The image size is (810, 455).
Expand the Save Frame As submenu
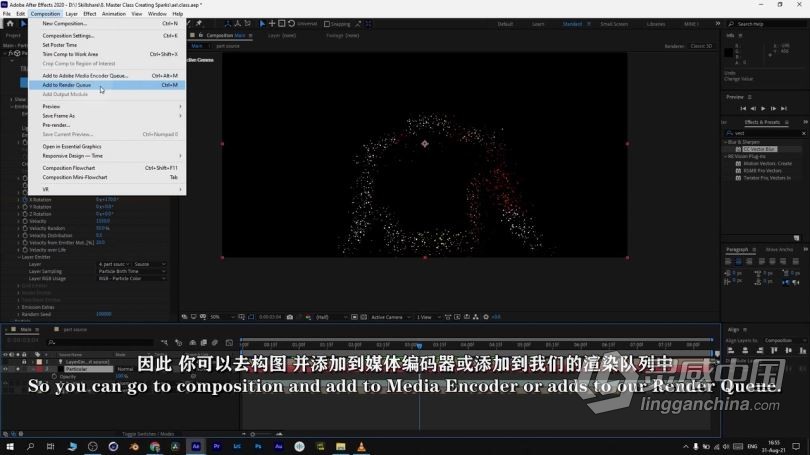click(x=107, y=116)
